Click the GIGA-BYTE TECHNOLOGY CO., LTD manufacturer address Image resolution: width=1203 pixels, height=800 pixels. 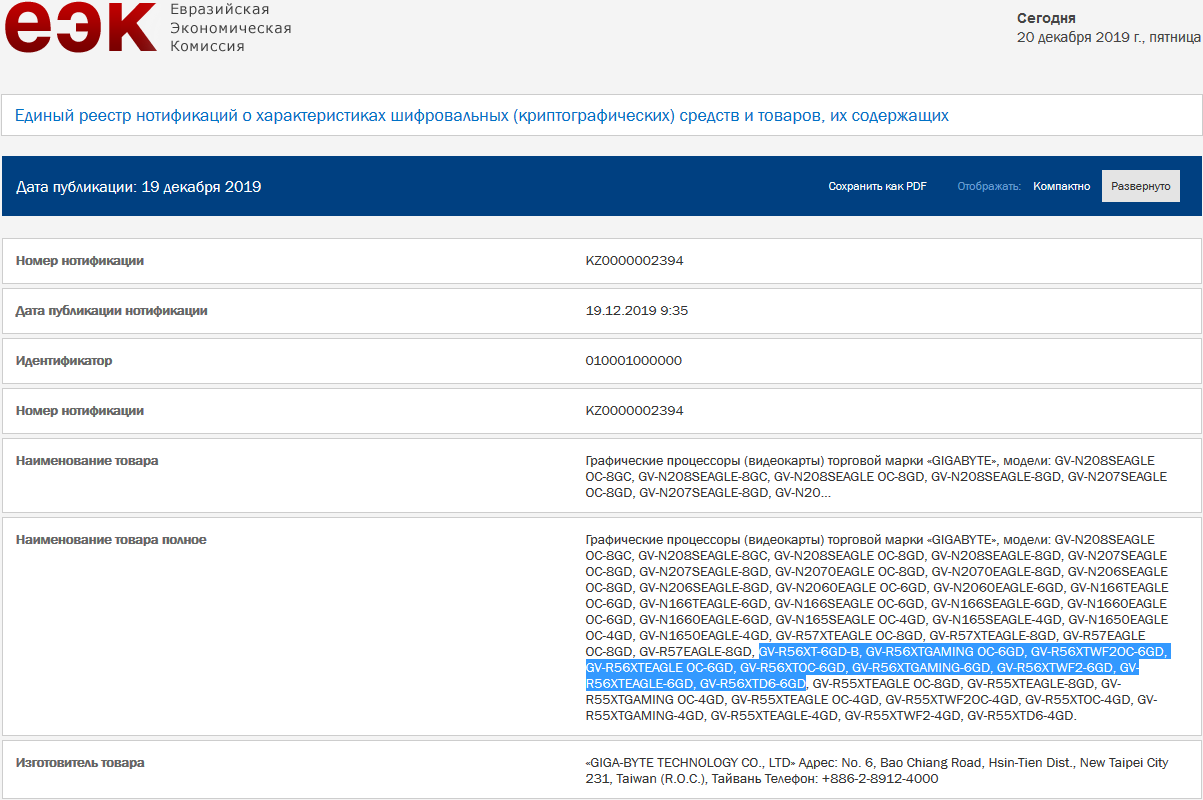tap(877, 771)
